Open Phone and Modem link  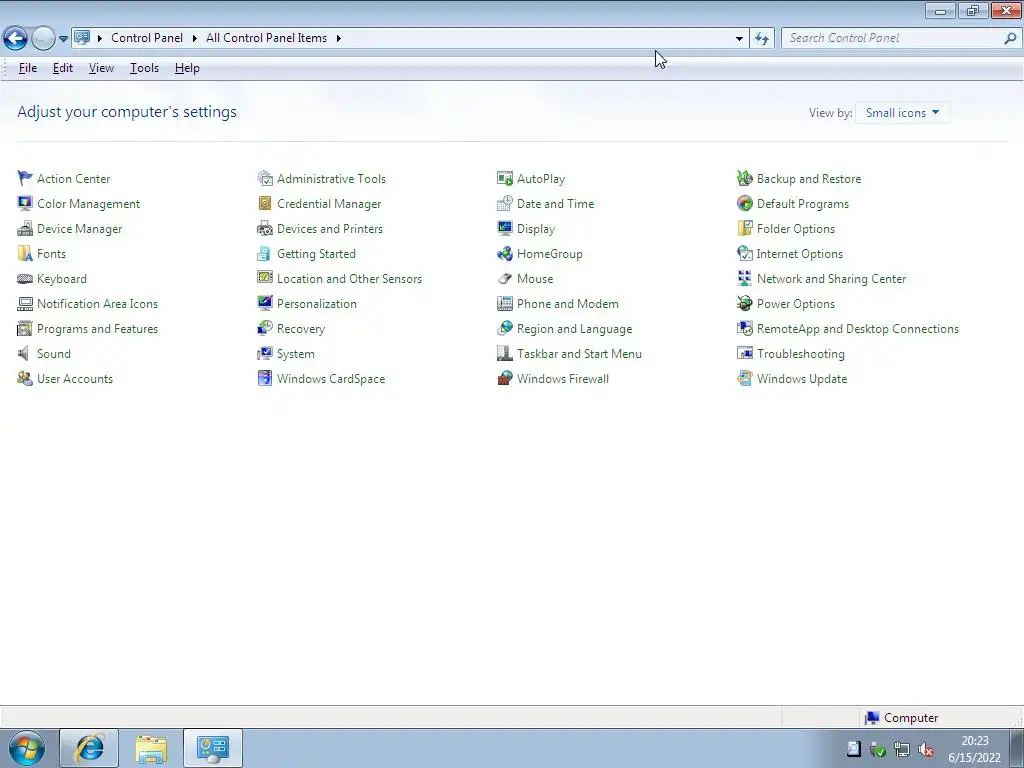coord(568,304)
